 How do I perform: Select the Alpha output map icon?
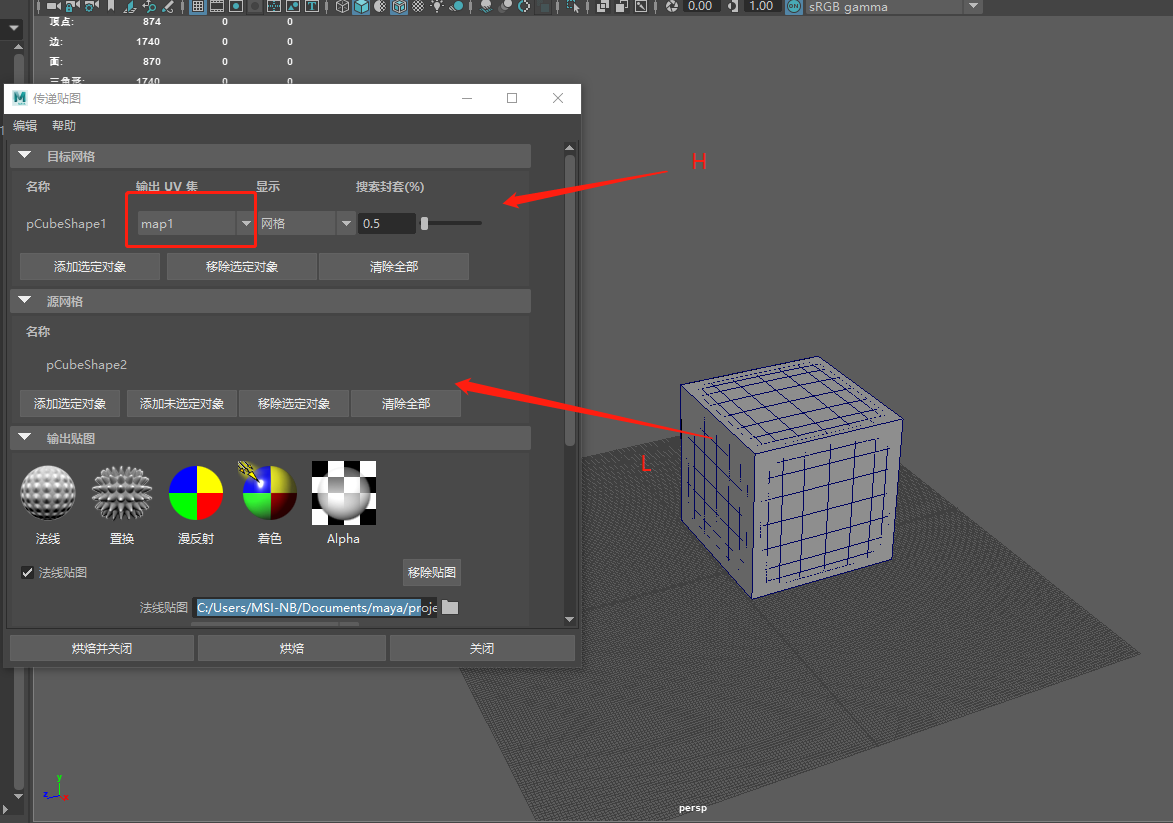[343, 492]
